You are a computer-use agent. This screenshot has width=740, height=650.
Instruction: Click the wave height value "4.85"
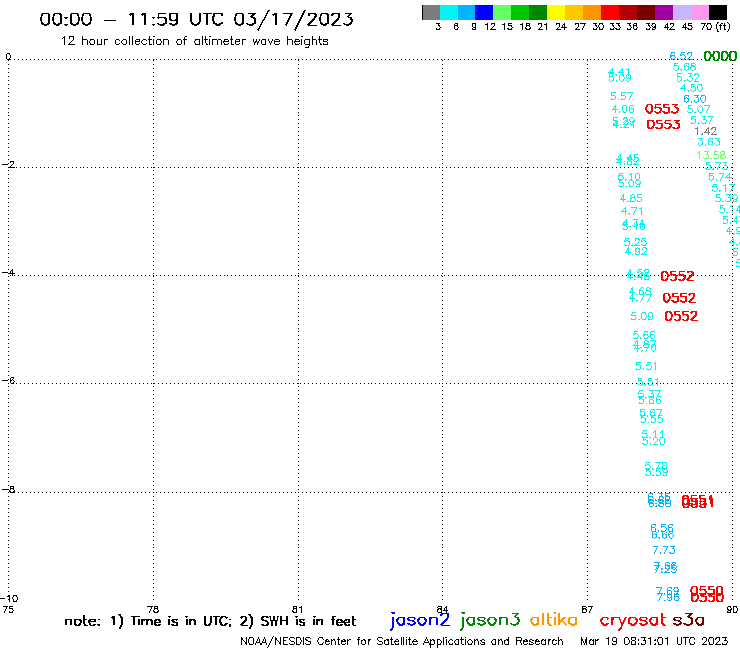point(631,198)
